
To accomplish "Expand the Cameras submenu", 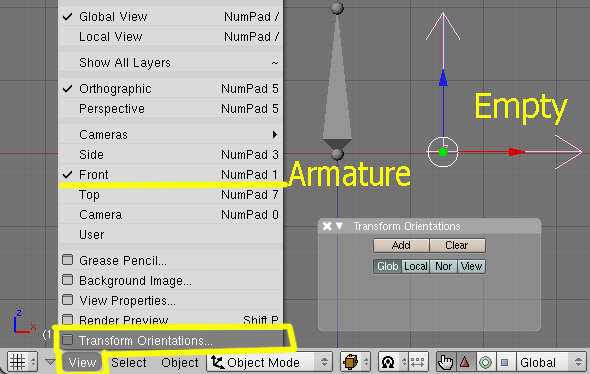I will coord(170,135).
